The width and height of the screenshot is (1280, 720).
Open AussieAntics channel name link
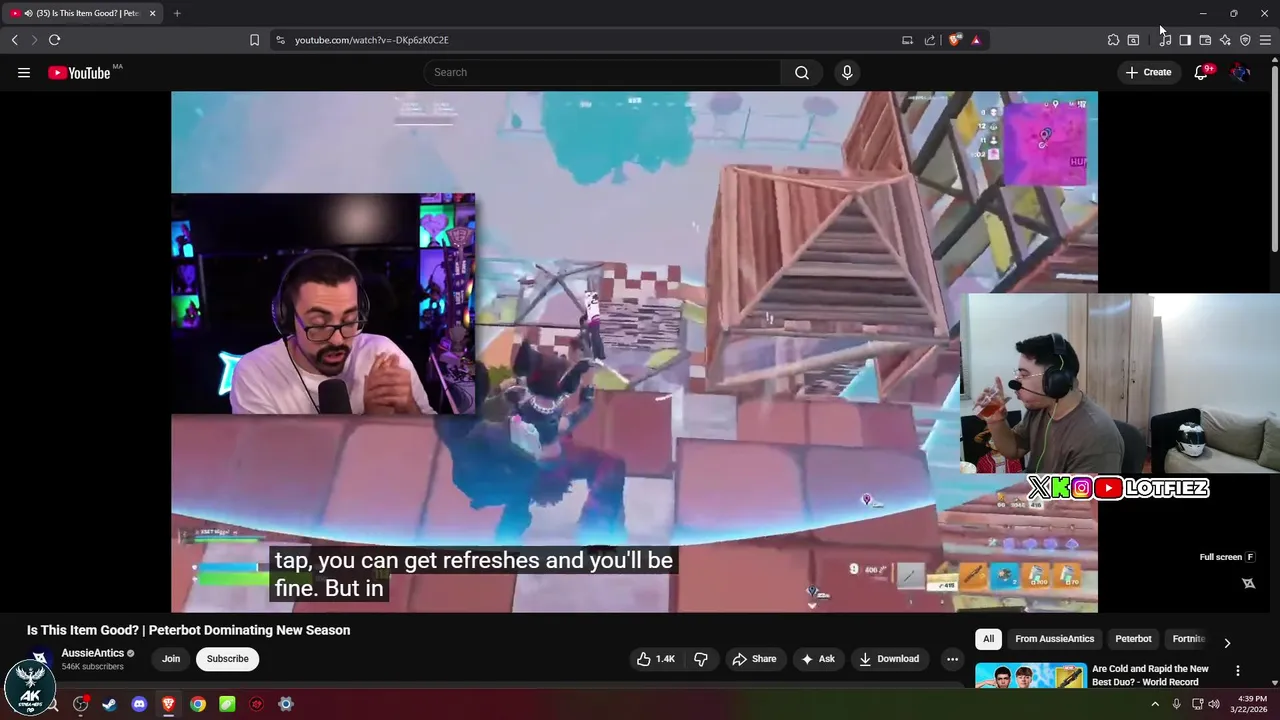pos(93,653)
